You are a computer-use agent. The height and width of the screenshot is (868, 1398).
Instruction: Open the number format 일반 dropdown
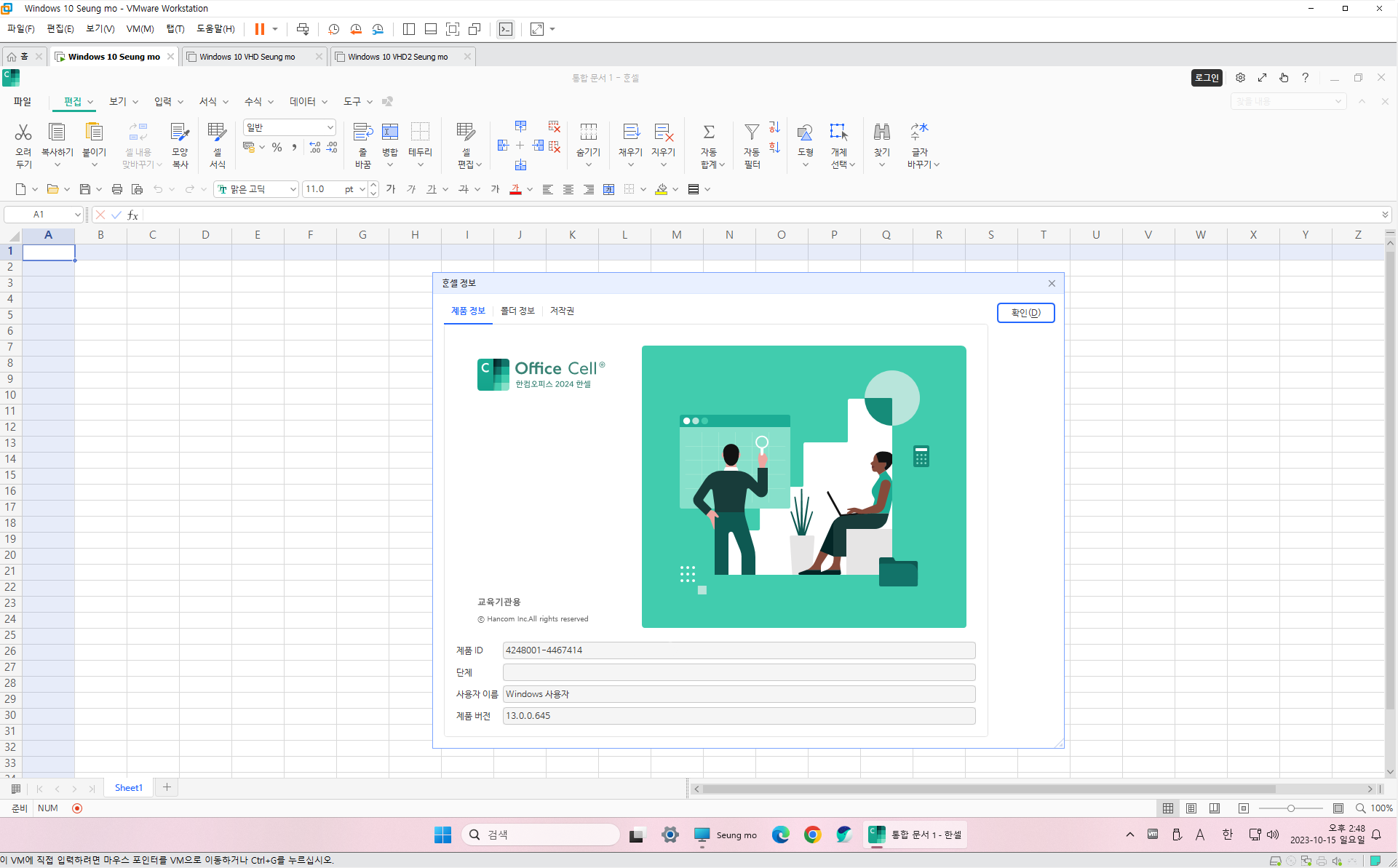point(330,127)
